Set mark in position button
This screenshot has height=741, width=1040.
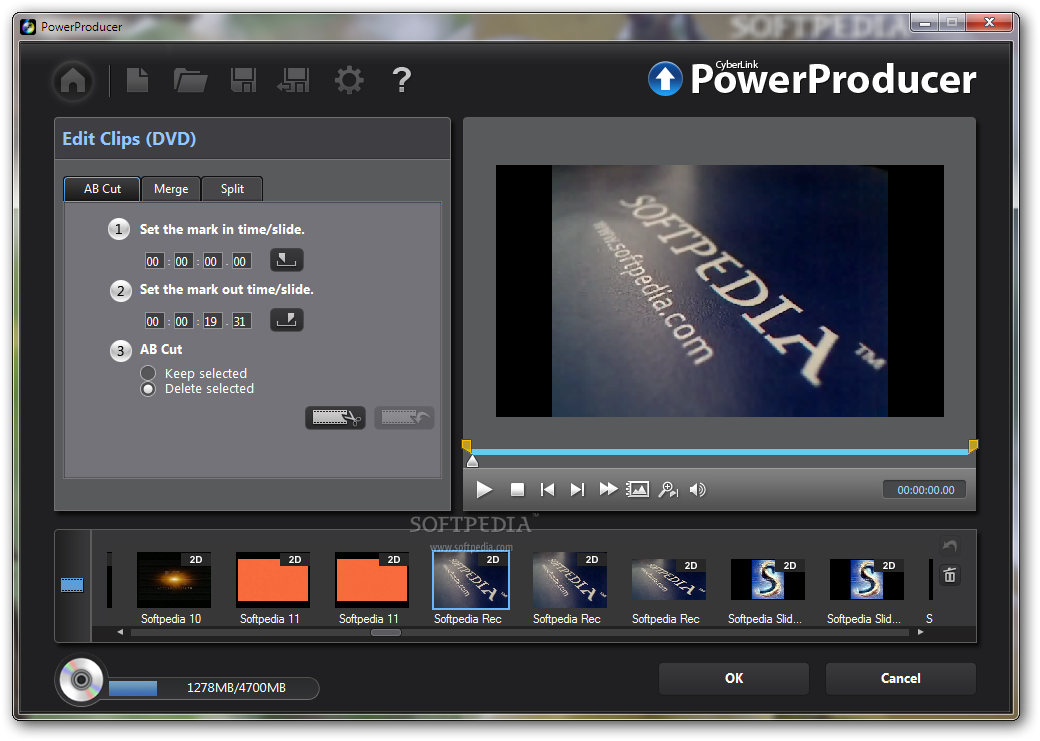(x=287, y=259)
